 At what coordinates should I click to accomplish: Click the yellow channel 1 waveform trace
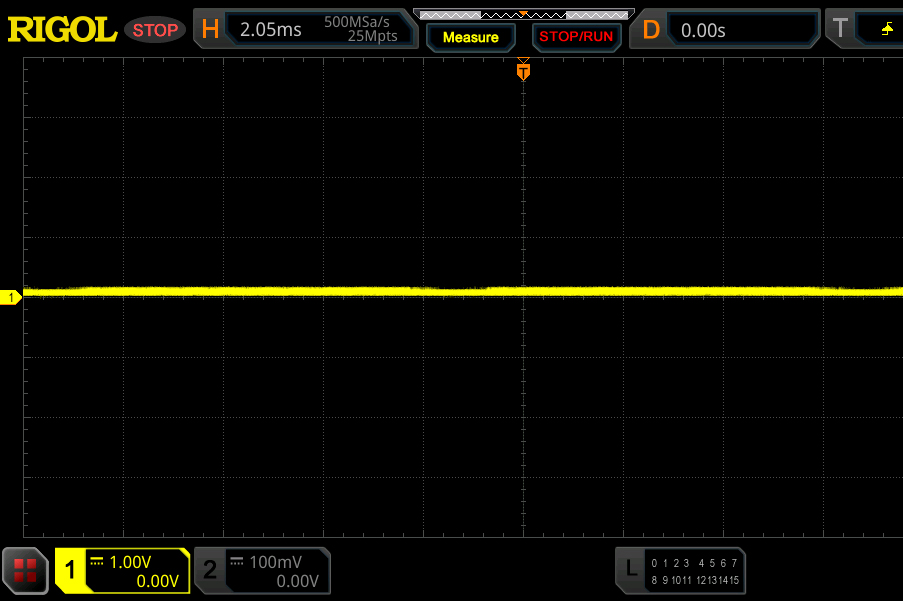pos(463,292)
